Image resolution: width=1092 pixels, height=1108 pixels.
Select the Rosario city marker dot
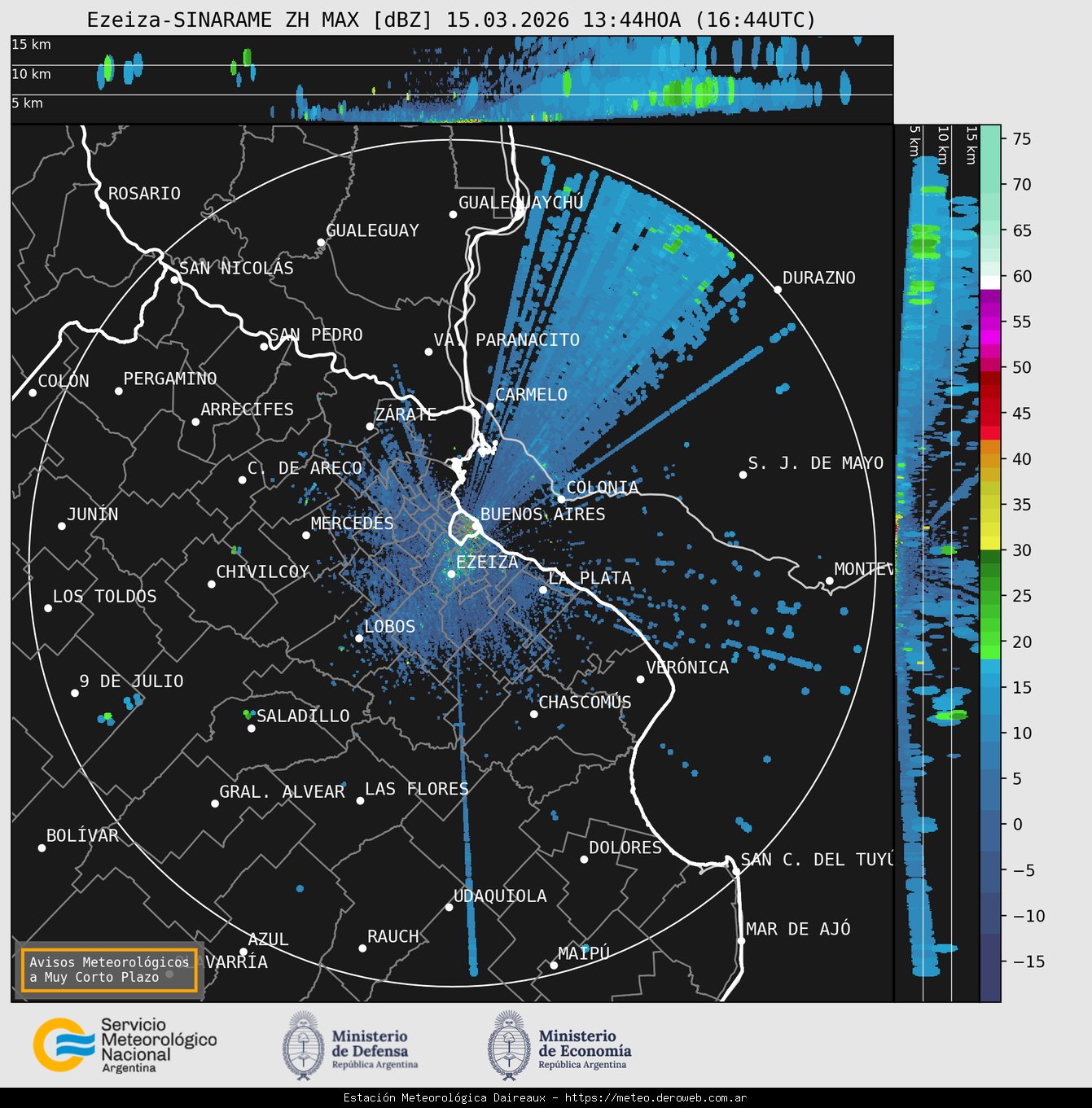(103, 205)
